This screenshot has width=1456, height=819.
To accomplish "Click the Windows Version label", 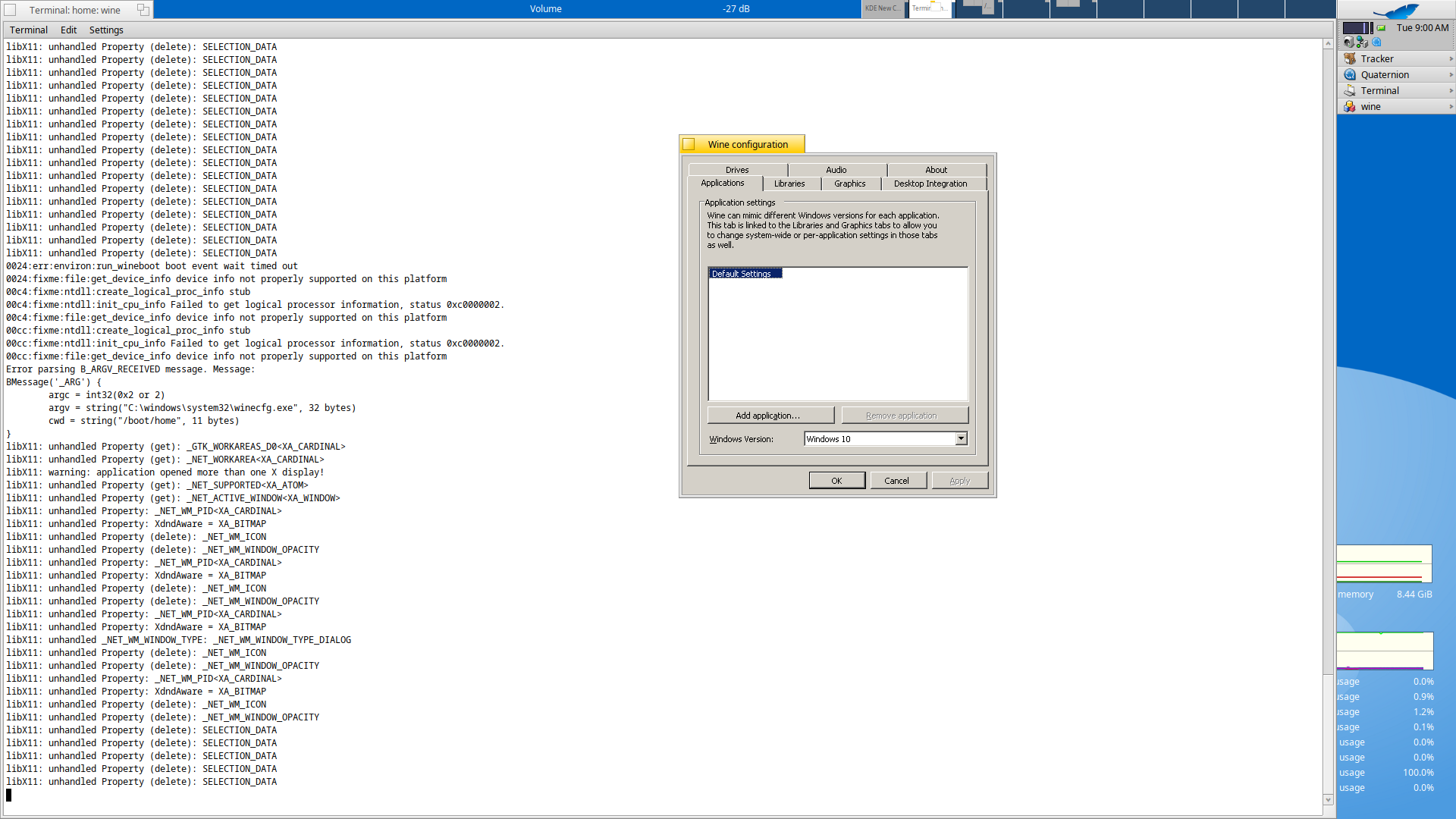I will (741, 439).
